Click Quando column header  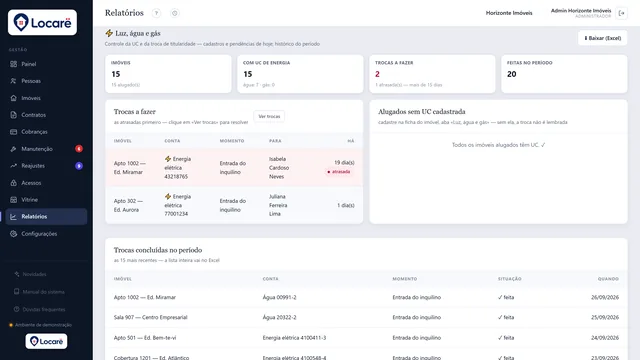608,279
